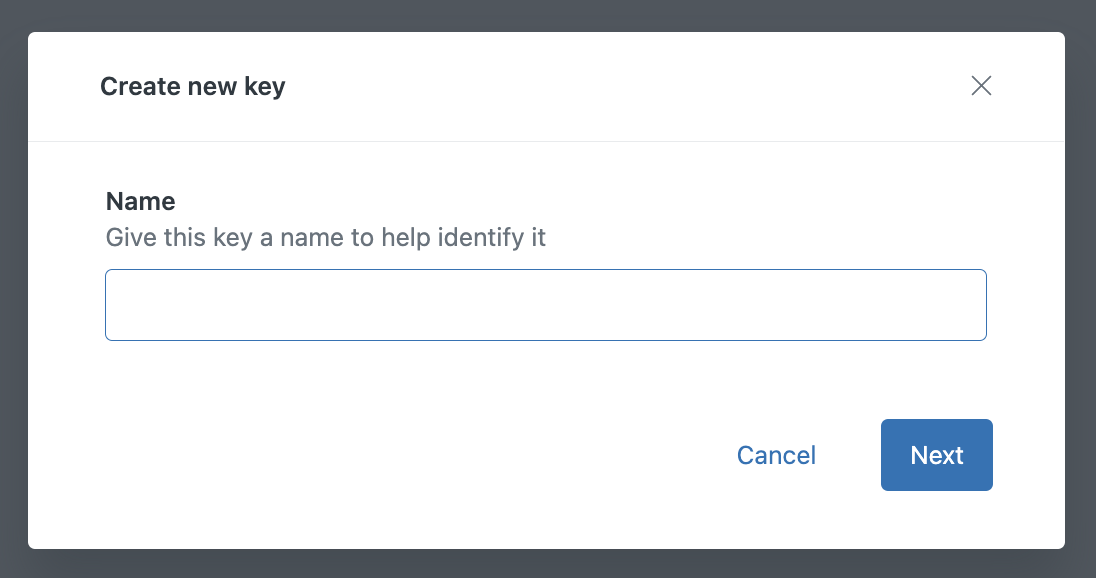Click the X icon in dialog header
The image size is (1096, 578).
[981, 86]
